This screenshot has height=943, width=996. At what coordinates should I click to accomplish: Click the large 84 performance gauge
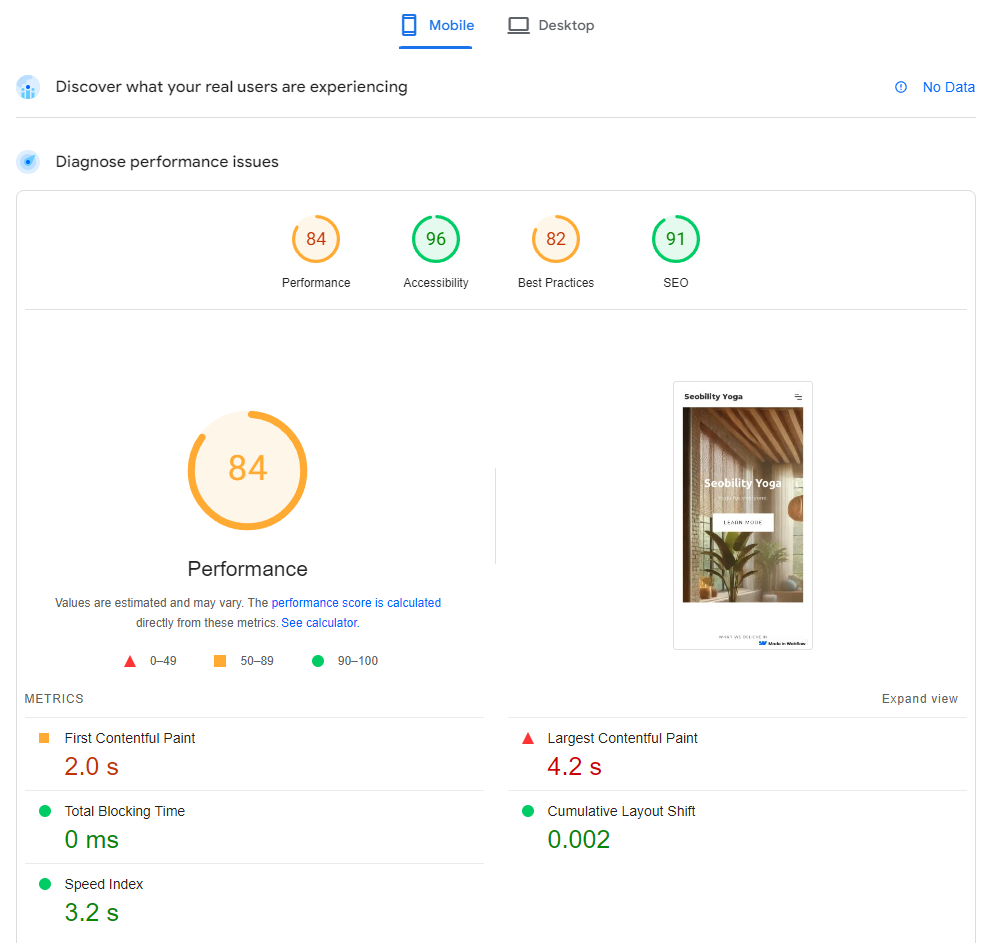tap(248, 471)
